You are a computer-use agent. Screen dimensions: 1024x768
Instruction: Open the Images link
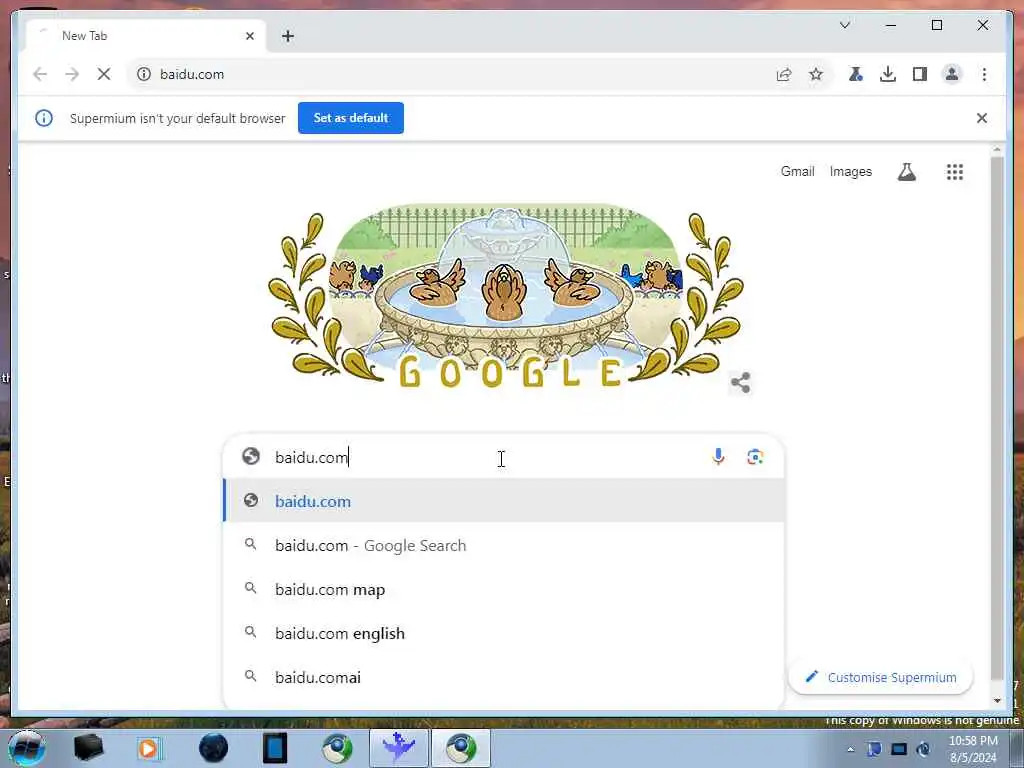tap(850, 172)
